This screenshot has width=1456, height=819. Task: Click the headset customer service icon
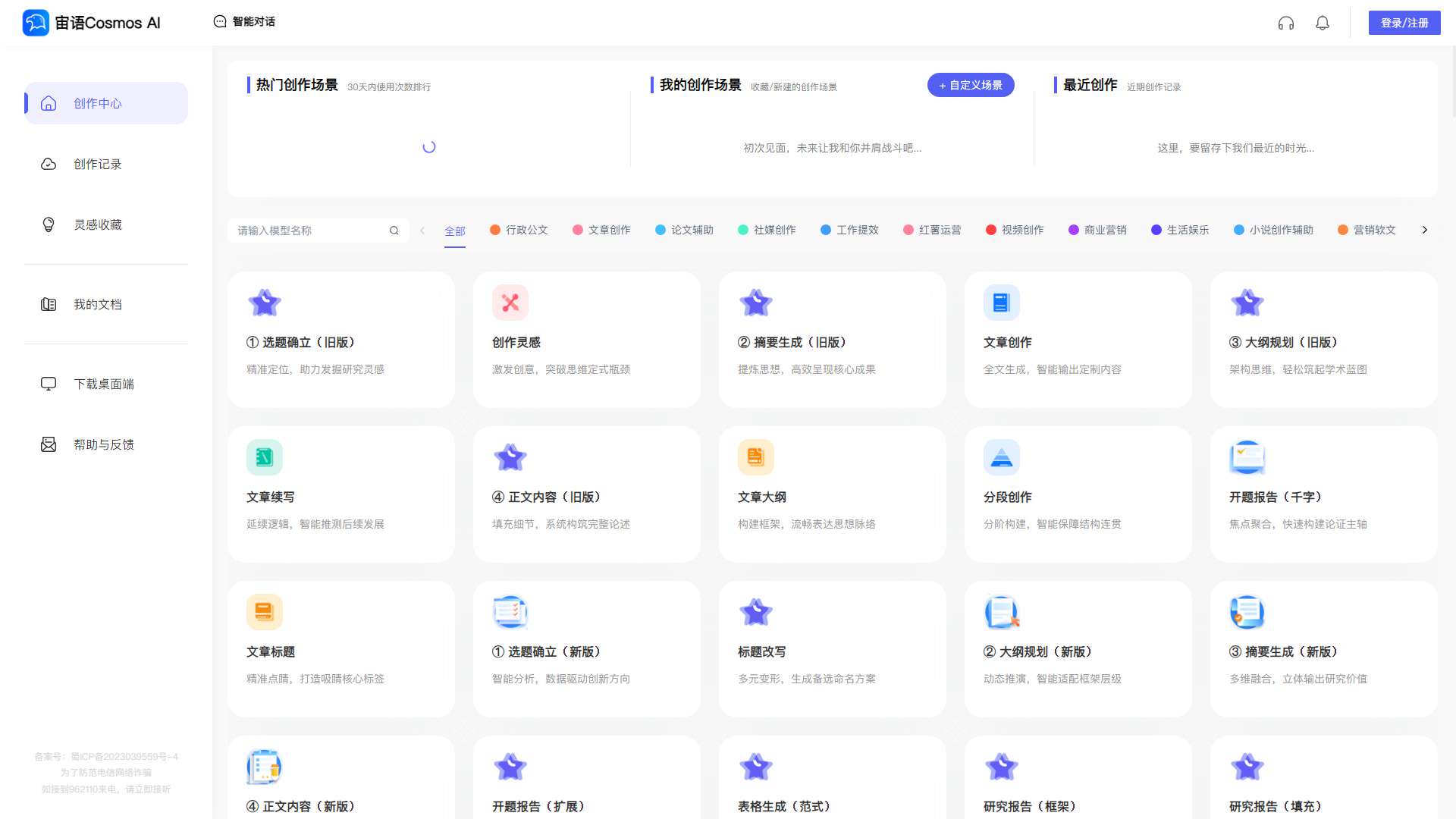pyautogui.click(x=1286, y=23)
